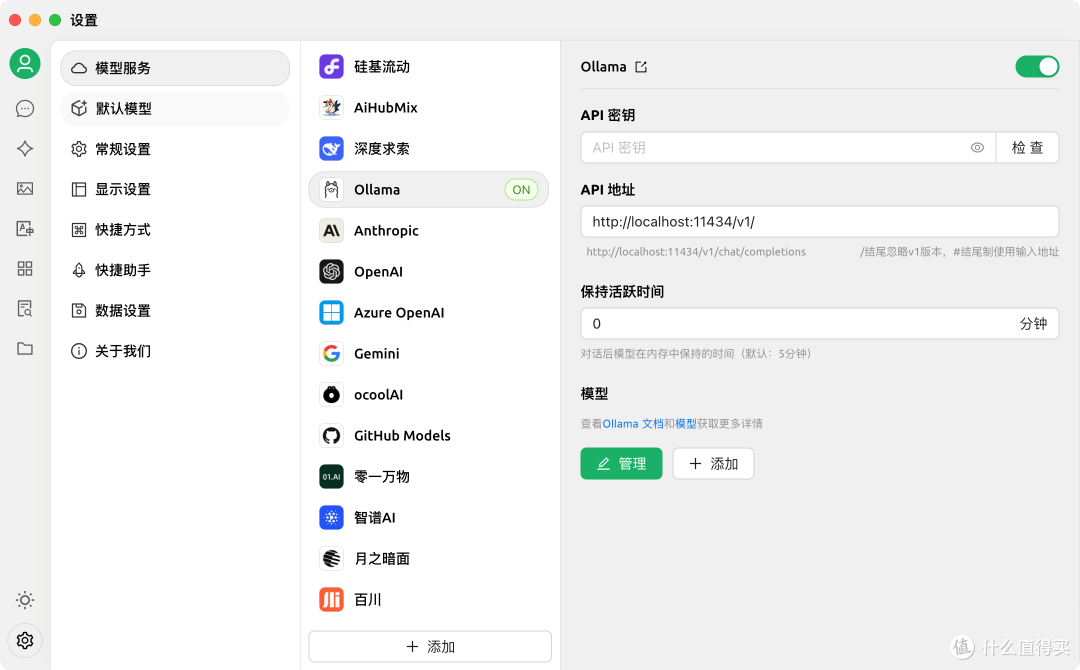
Task: Open the files folder icon in sidebar
Action: (x=25, y=348)
